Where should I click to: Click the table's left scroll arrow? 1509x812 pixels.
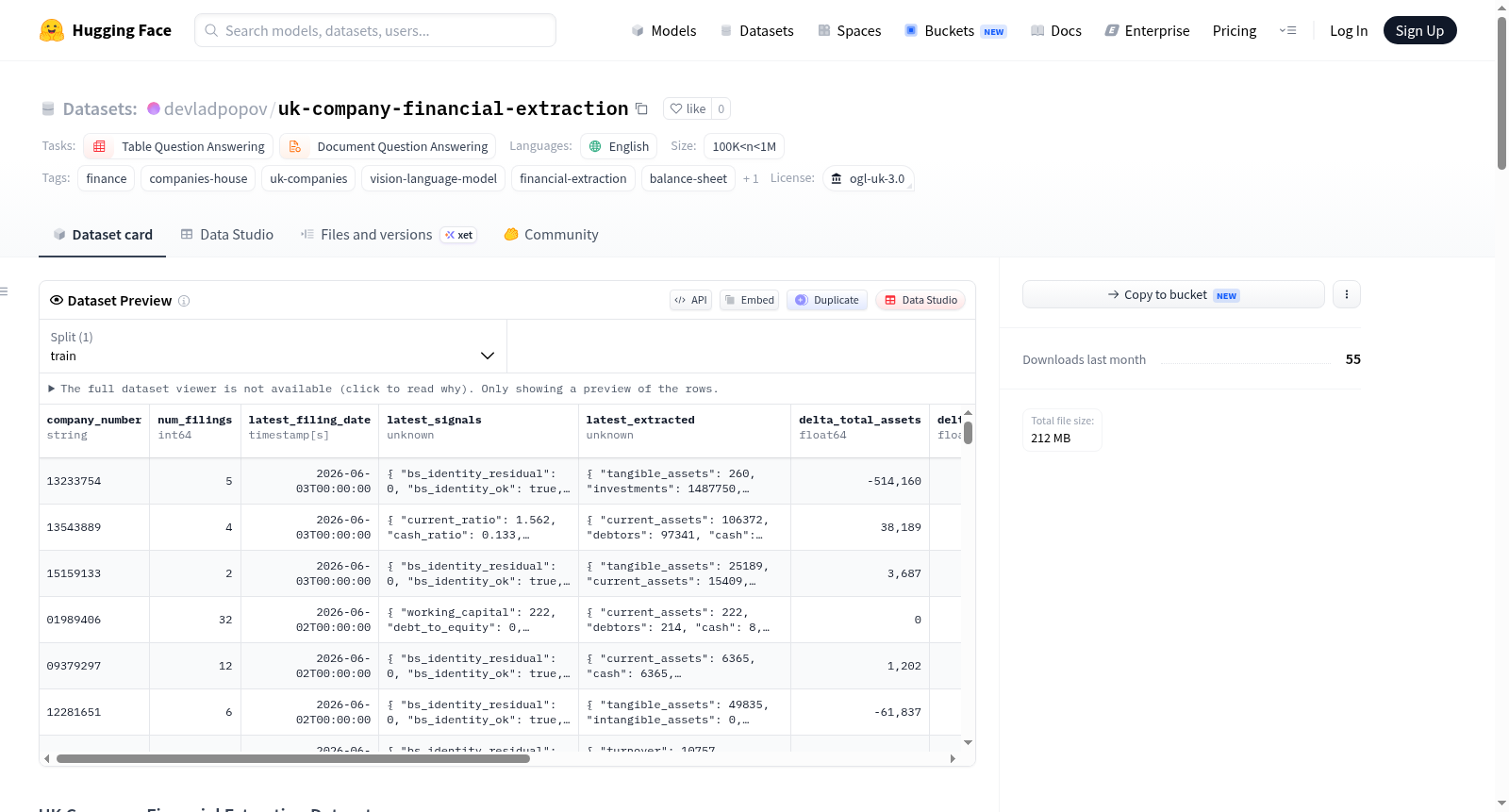47,758
